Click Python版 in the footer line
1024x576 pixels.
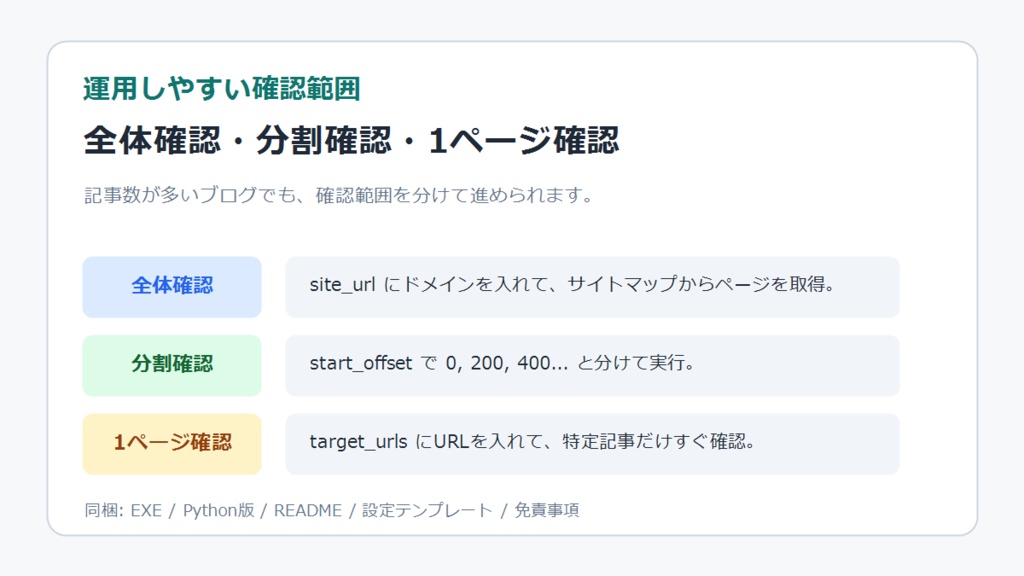218,510
